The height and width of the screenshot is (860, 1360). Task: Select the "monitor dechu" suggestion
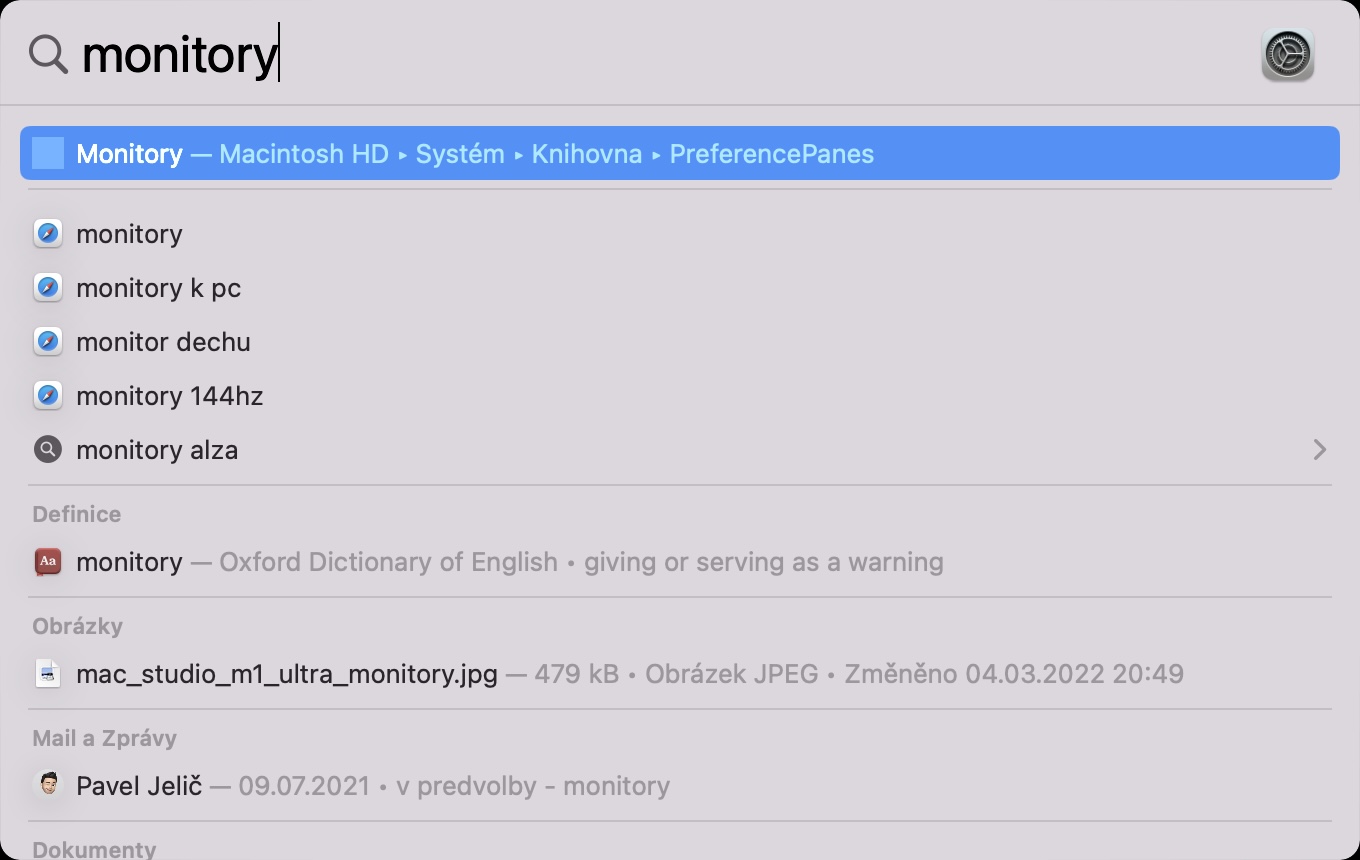coord(163,342)
